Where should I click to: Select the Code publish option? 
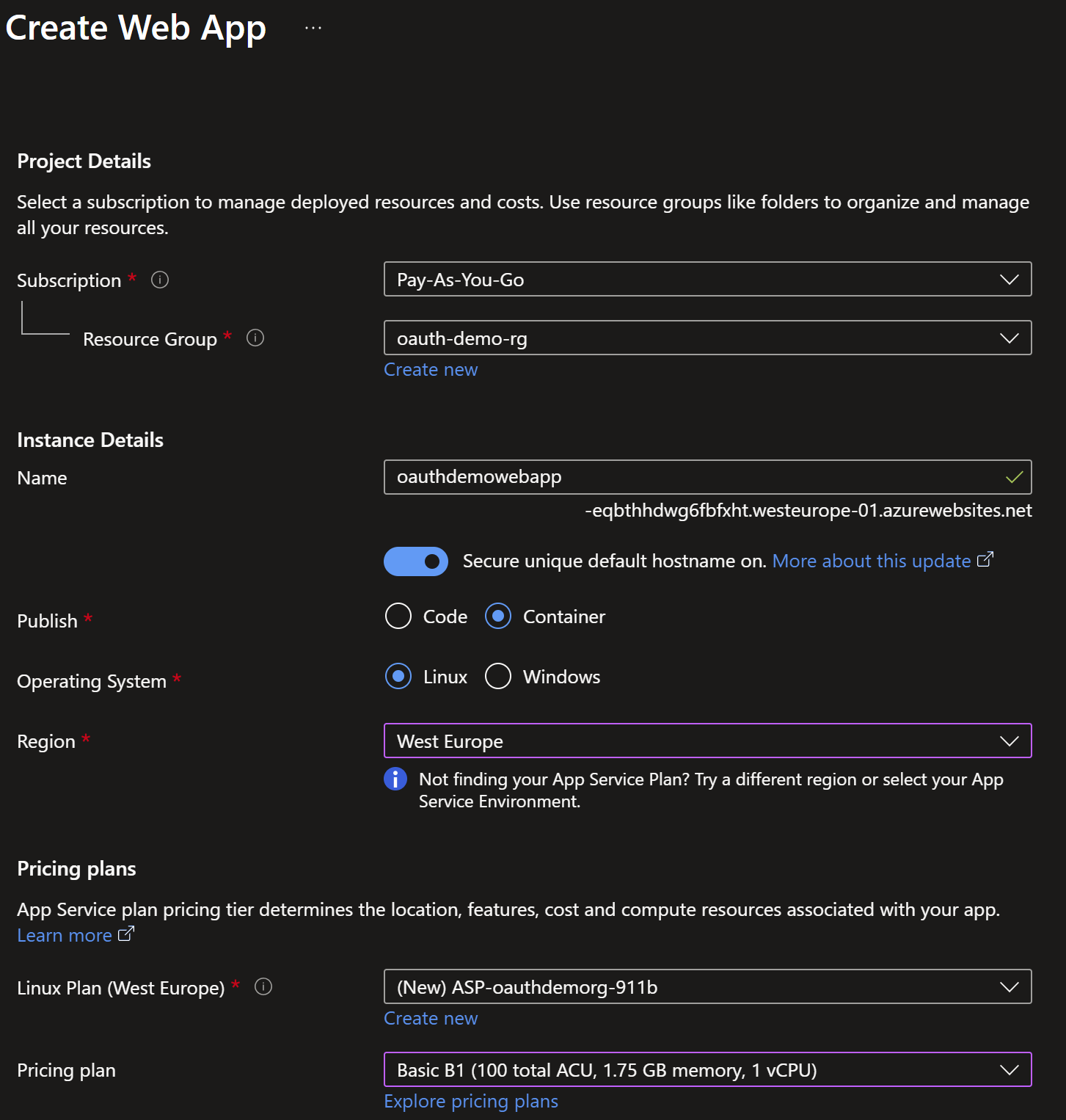pyautogui.click(x=398, y=616)
